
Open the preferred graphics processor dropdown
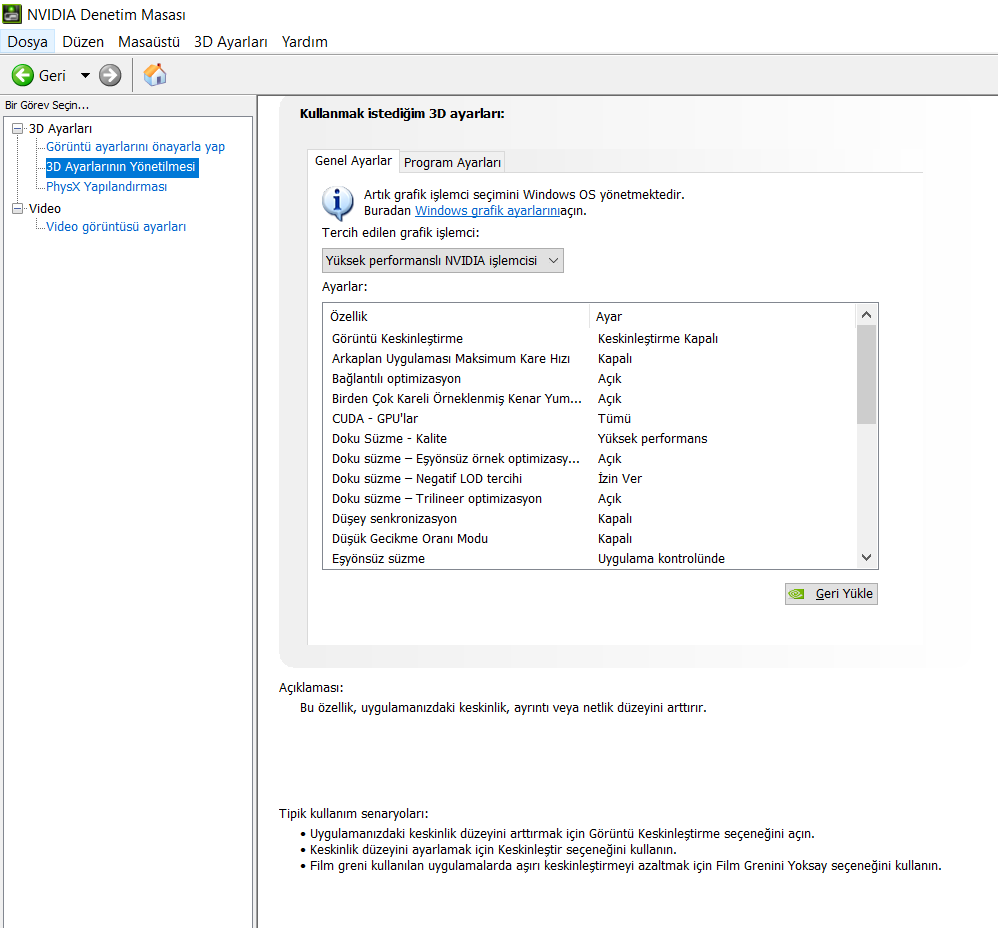click(442, 260)
